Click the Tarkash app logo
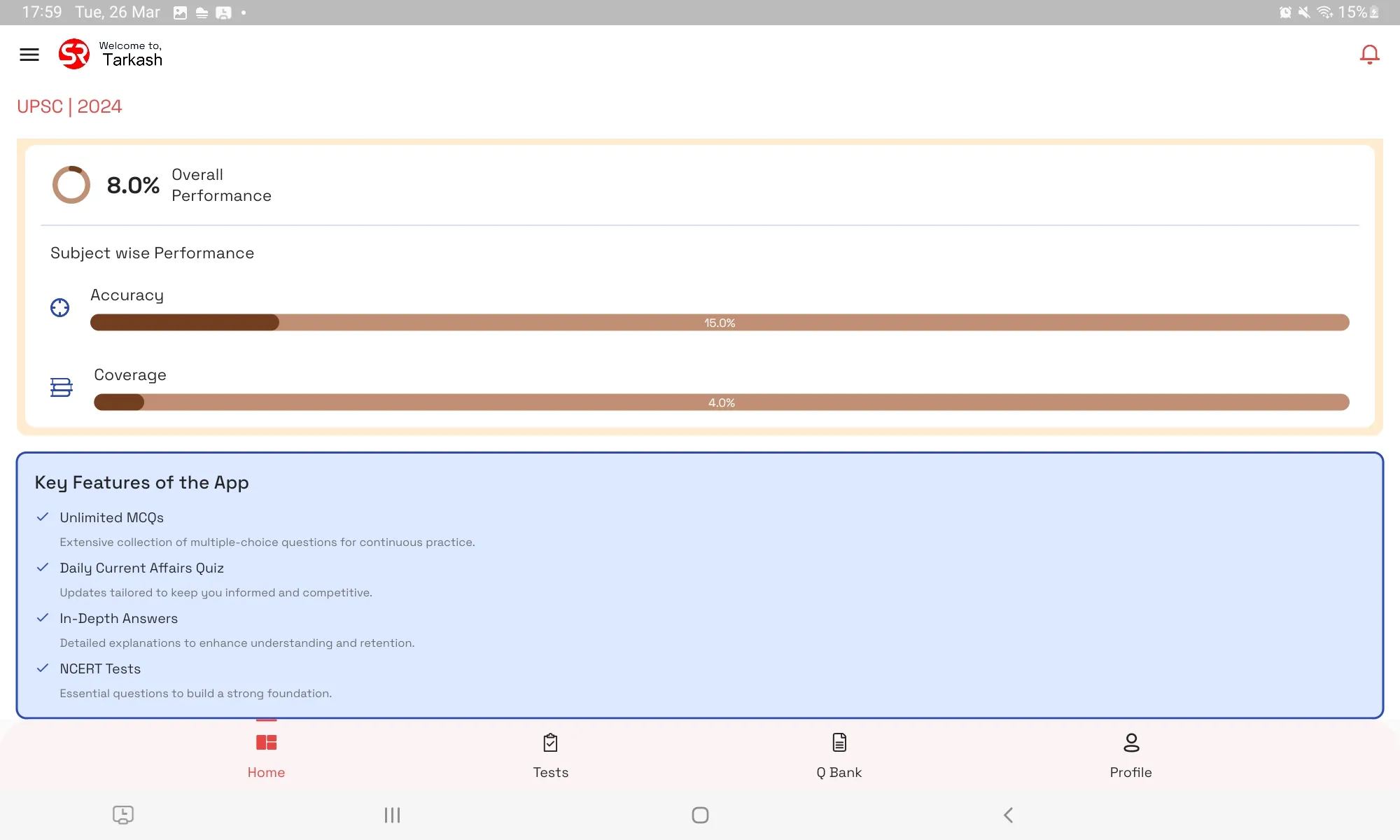The height and width of the screenshot is (840, 1400). click(x=74, y=54)
